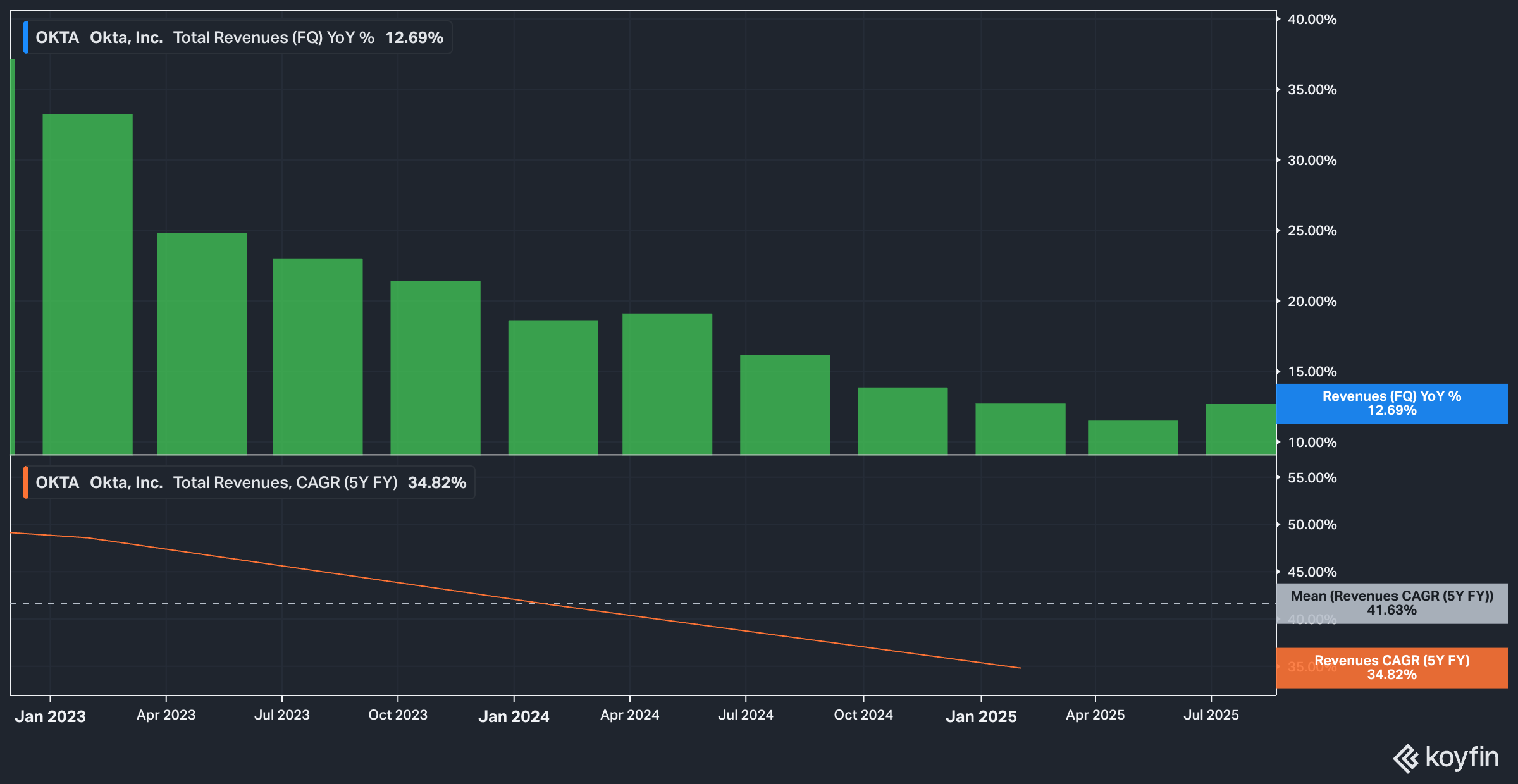1518x784 pixels.
Task: Click the orange series indicator beside CAGR legend
Action: pyautogui.click(x=25, y=482)
